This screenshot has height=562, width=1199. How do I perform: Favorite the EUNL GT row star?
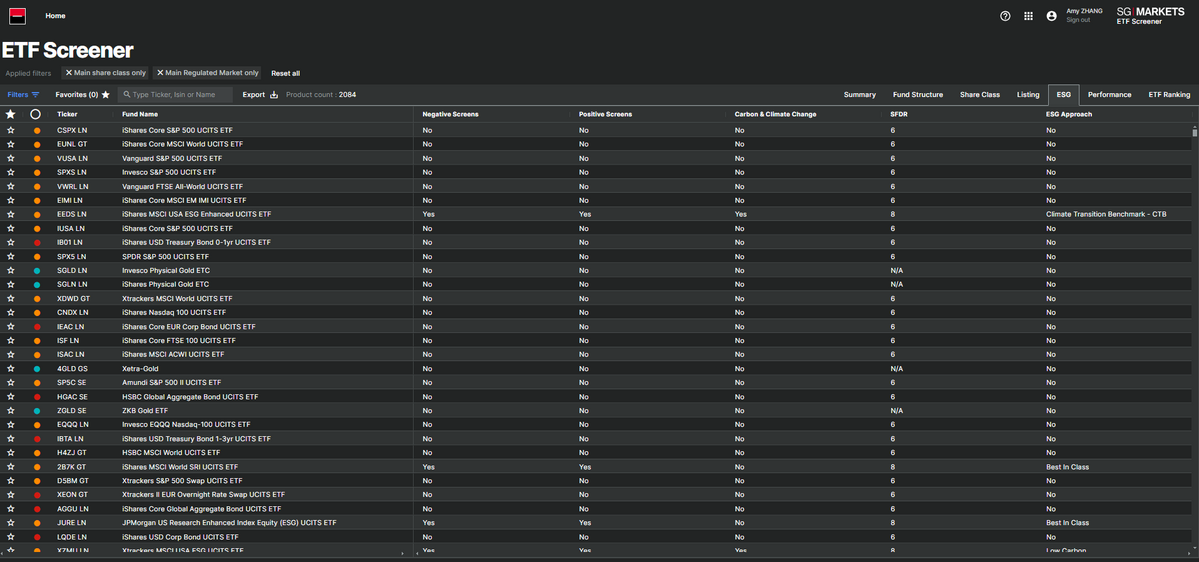11,144
